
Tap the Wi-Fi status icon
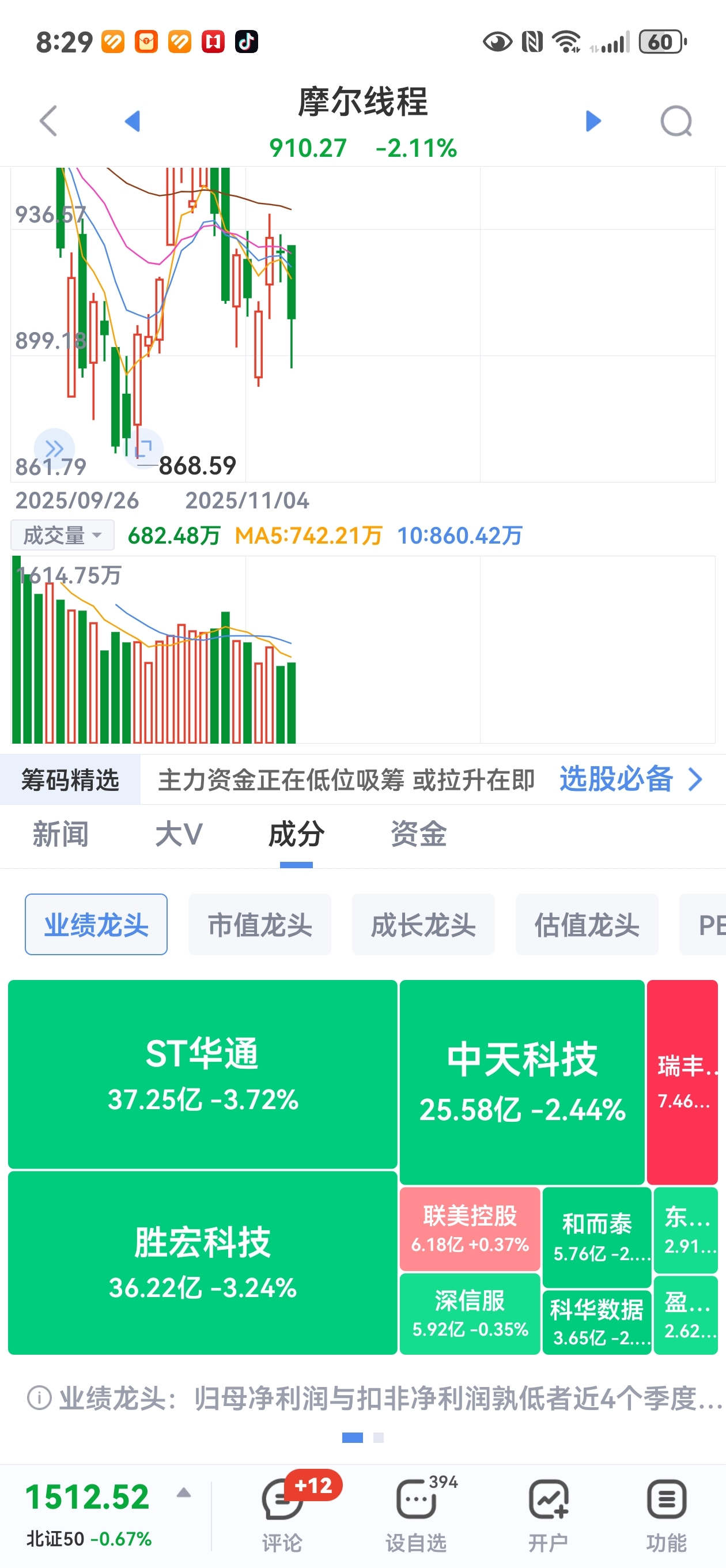coord(566,42)
